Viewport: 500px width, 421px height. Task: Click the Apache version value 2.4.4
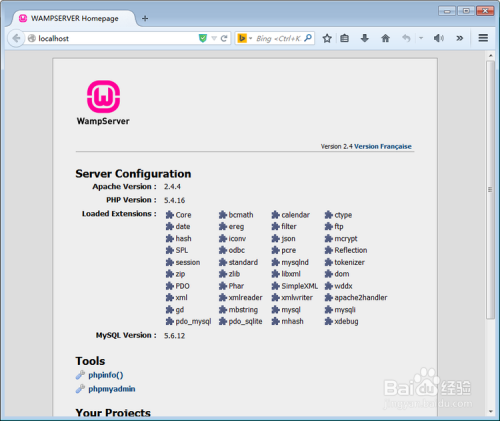click(x=172, y=186)
